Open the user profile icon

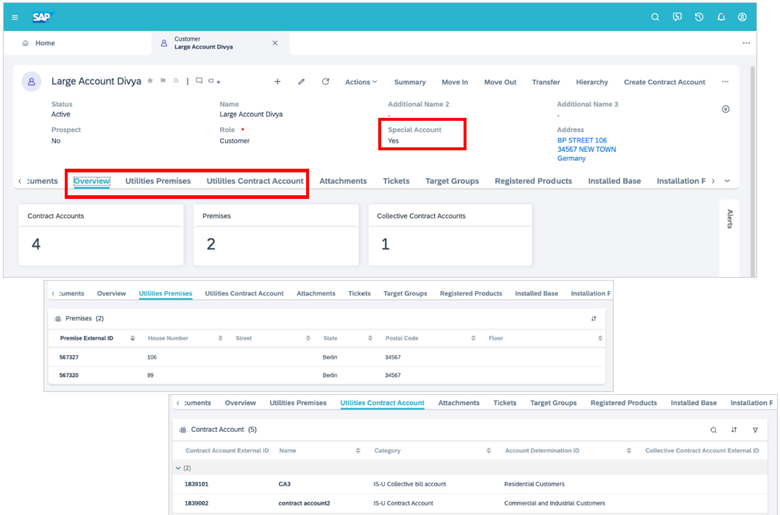[x=742, y=17]
